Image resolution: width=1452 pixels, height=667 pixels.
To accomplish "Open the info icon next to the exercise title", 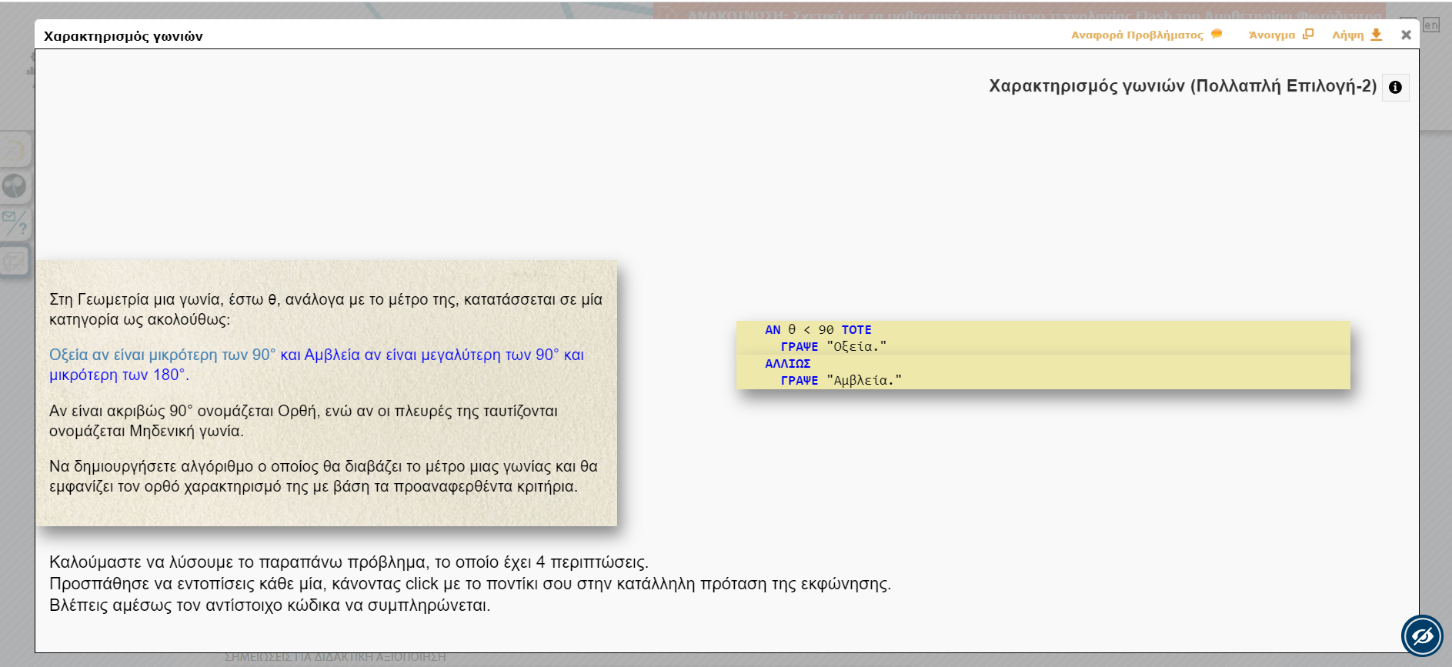I will tap(1395, 87).
